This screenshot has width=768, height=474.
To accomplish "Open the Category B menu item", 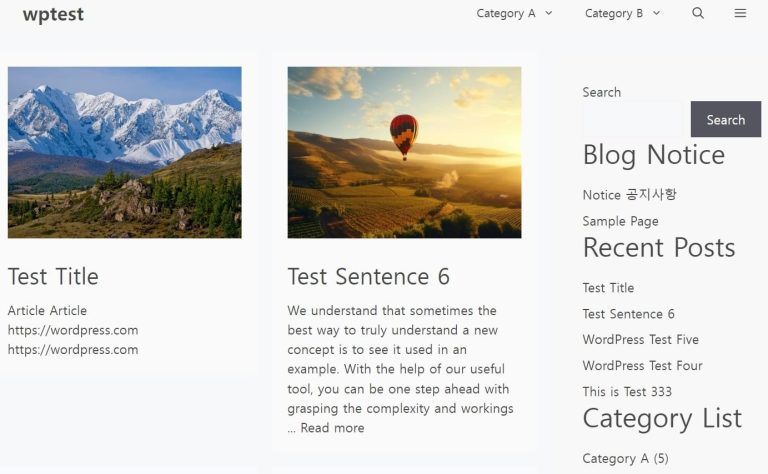I will [614, 13].
